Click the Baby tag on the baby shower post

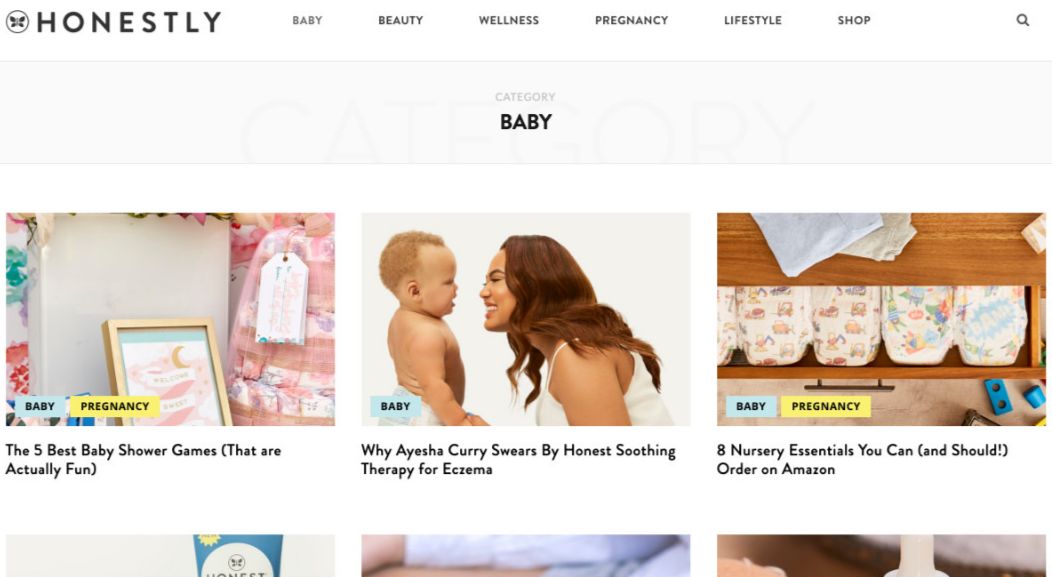click(40, 406)
